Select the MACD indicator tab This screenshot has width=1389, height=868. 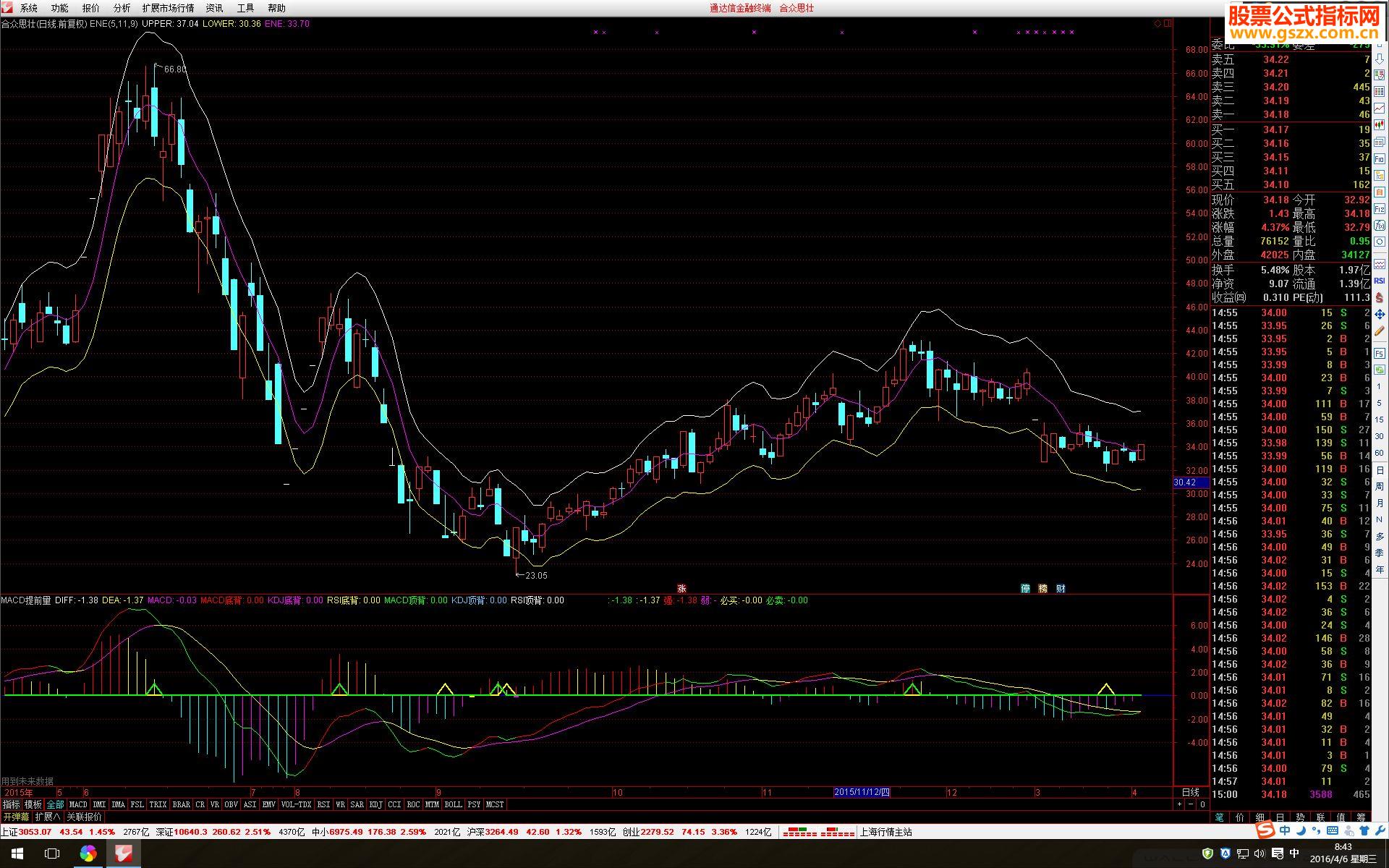tap(78, 804)
